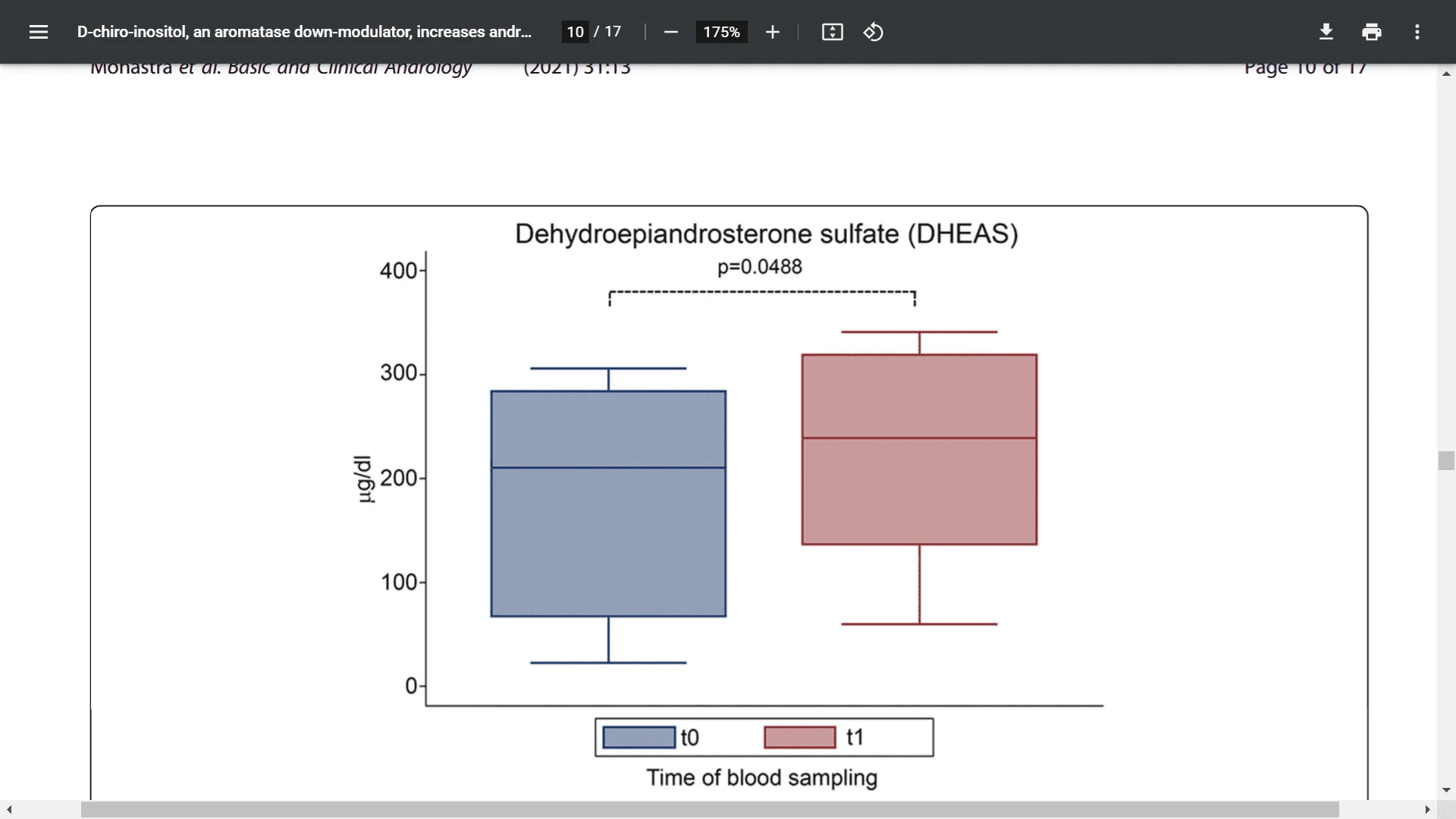Viewport: 1456px width, 819px height.
Task: Click the chart title Dehydroepiandrosterone sulfate (DHEAS)
Action: [767, 234]
